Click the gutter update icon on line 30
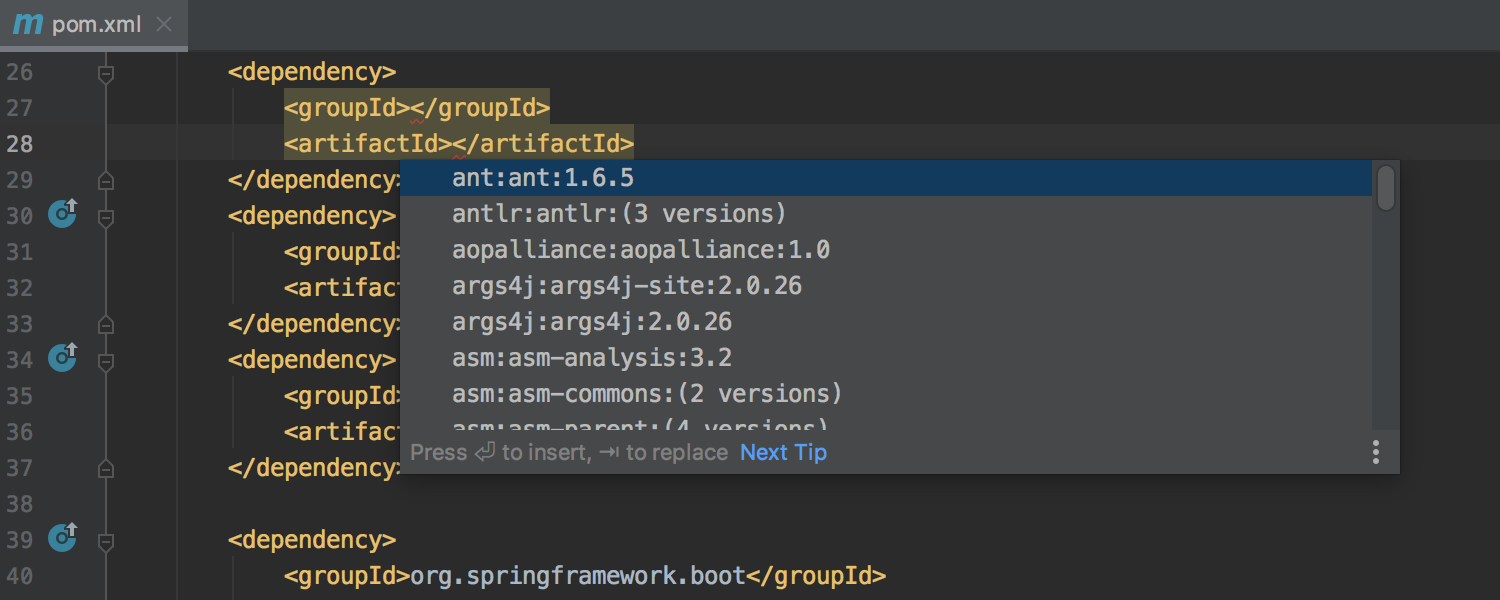Viewport: 1500px width, 600px height. [x=63, y=213]
